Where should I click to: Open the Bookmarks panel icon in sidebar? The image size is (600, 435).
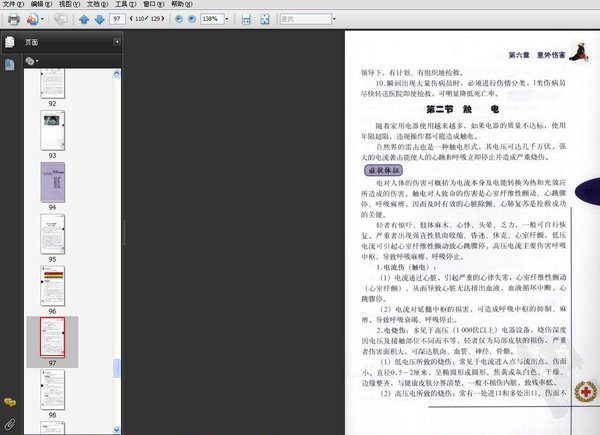10,64
